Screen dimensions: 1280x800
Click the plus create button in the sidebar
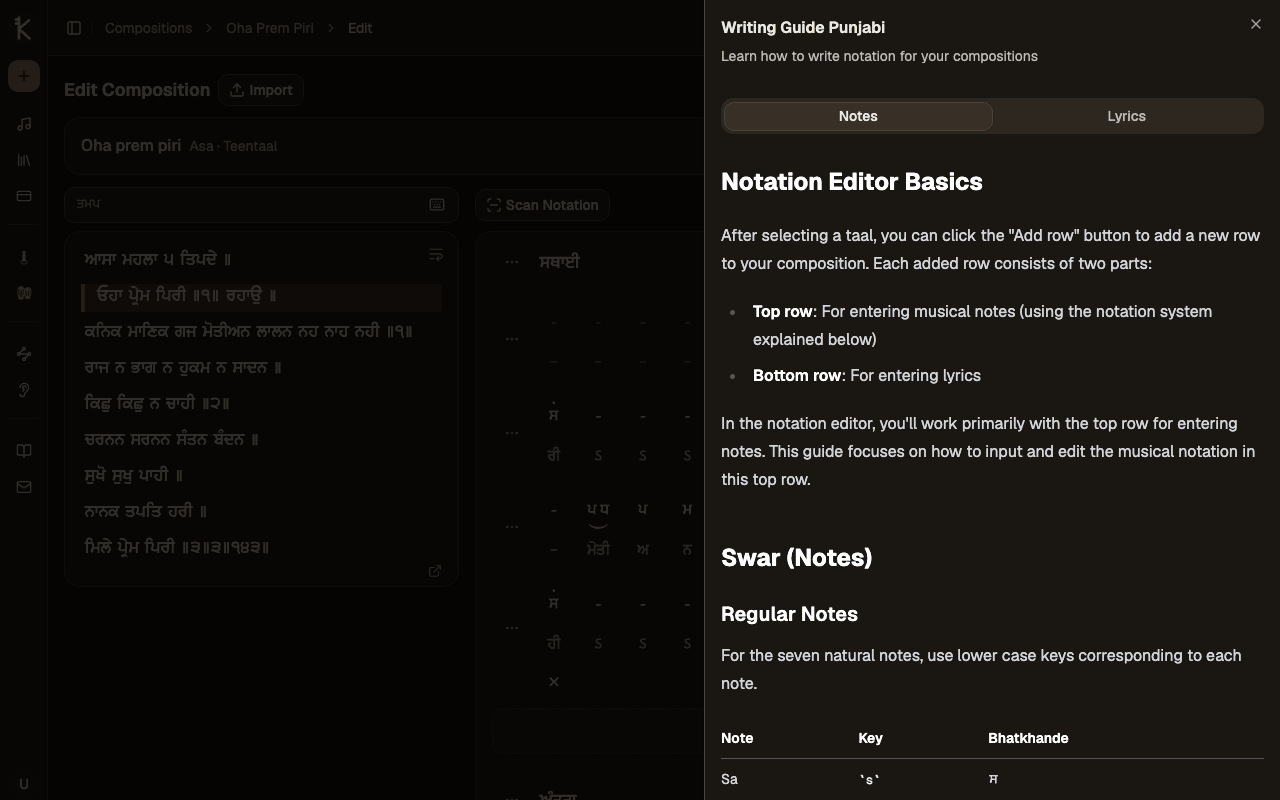tap(24, 76)
